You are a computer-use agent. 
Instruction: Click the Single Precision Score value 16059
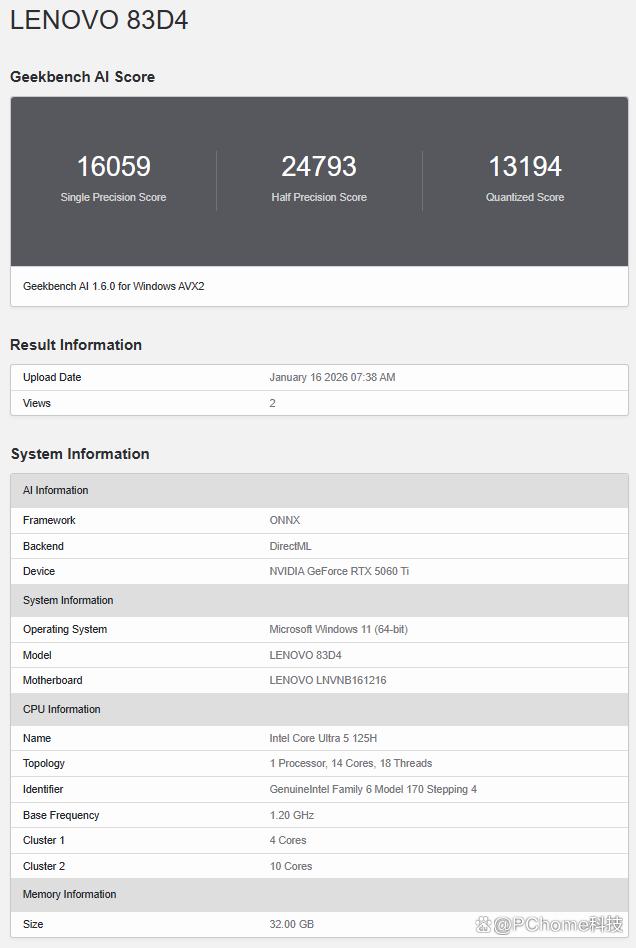pyautogui.click(x=113, y=166)
